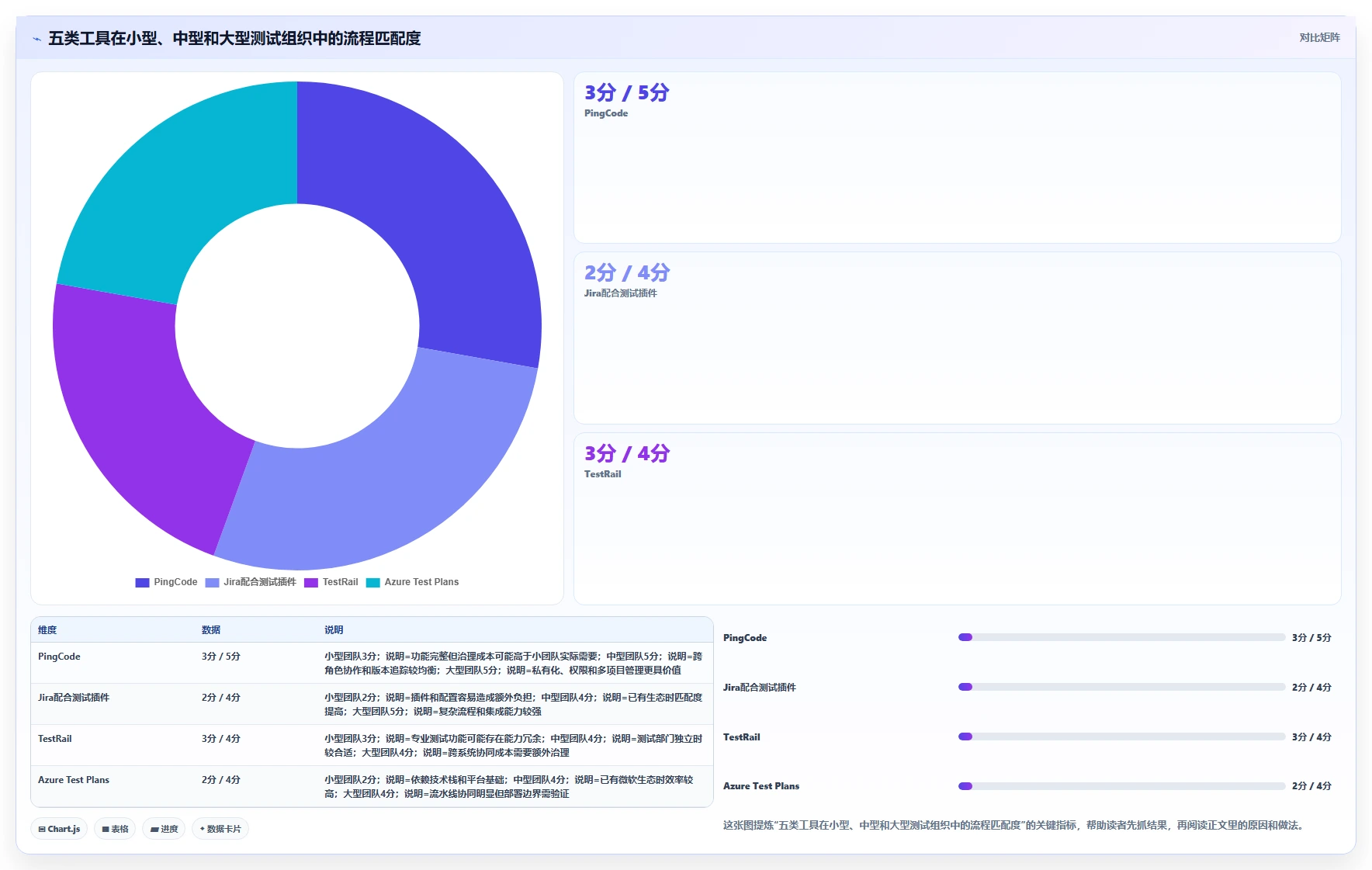Image resolution: width=1372 pixels, height=870 pixels.
Task: Select the TestRail cell in the table
Action: pos(55,739)
